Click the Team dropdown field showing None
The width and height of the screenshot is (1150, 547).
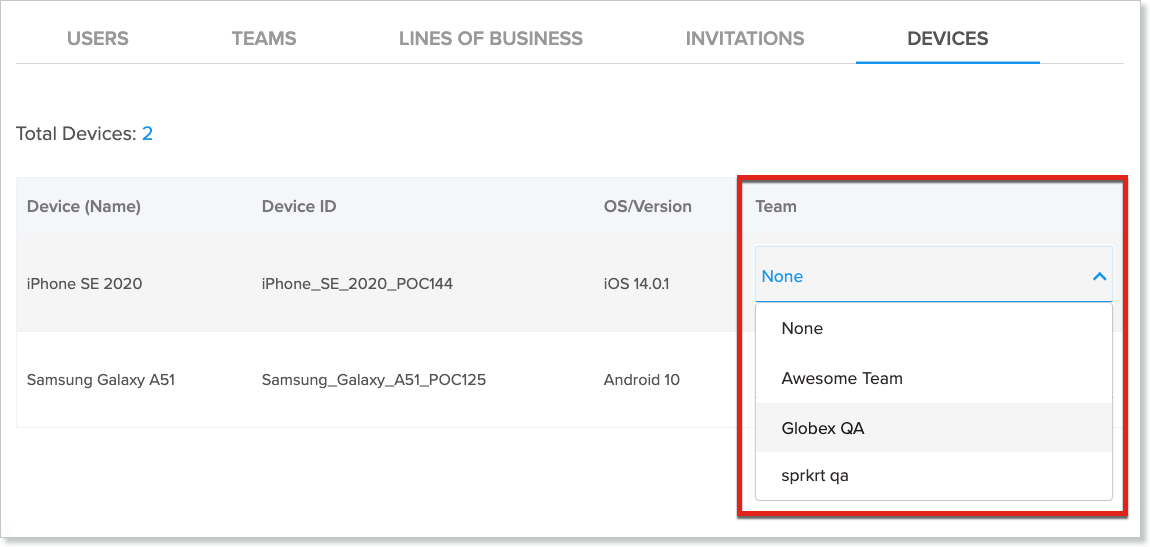click(x=920, y=277)
